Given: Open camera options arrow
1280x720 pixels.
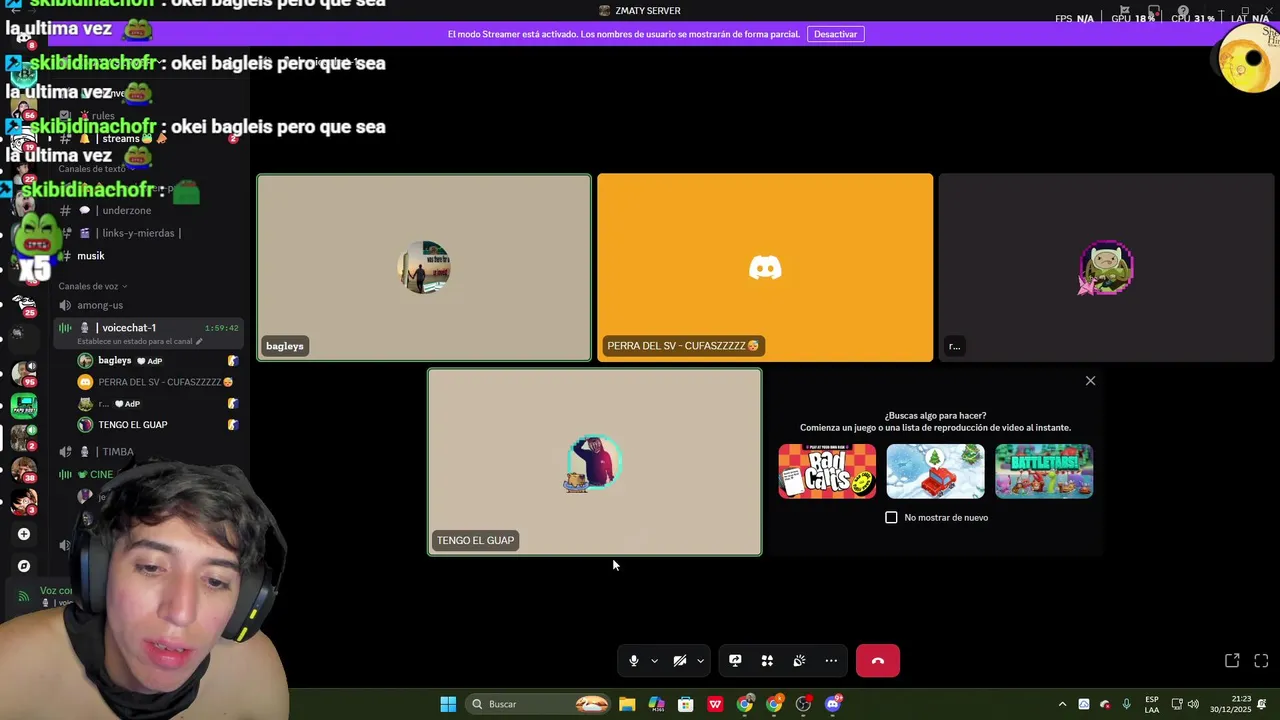Looking at the screenshot, I should point(700,661).
